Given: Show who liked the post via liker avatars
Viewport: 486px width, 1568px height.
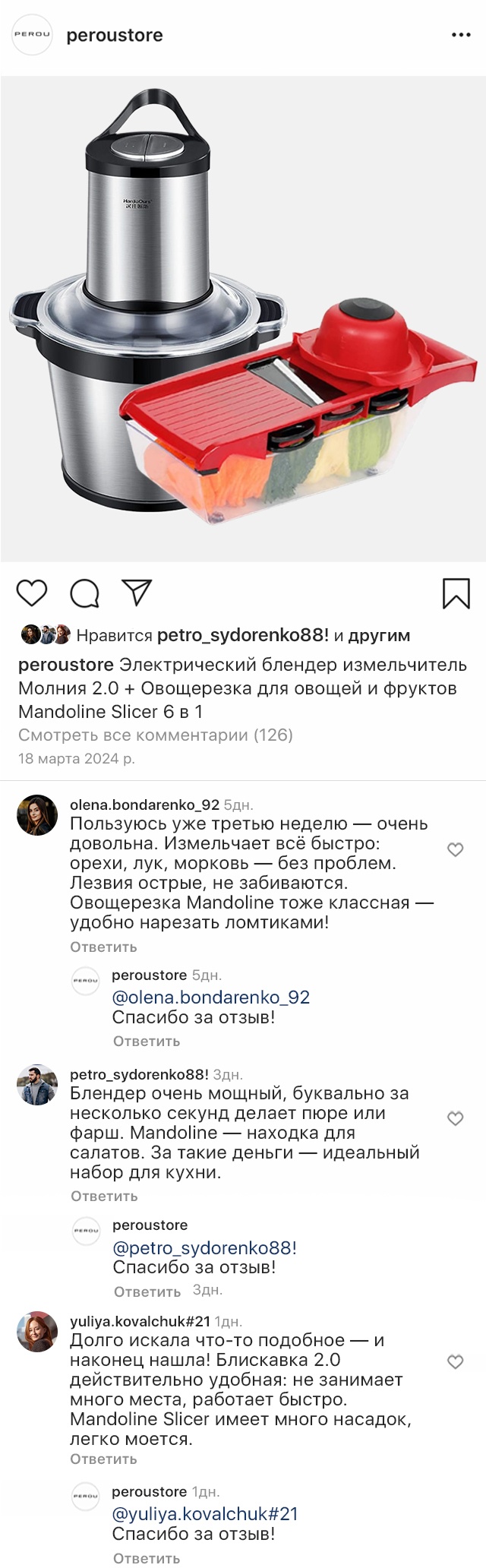Looking at the screenshot, I should point(46,634).
